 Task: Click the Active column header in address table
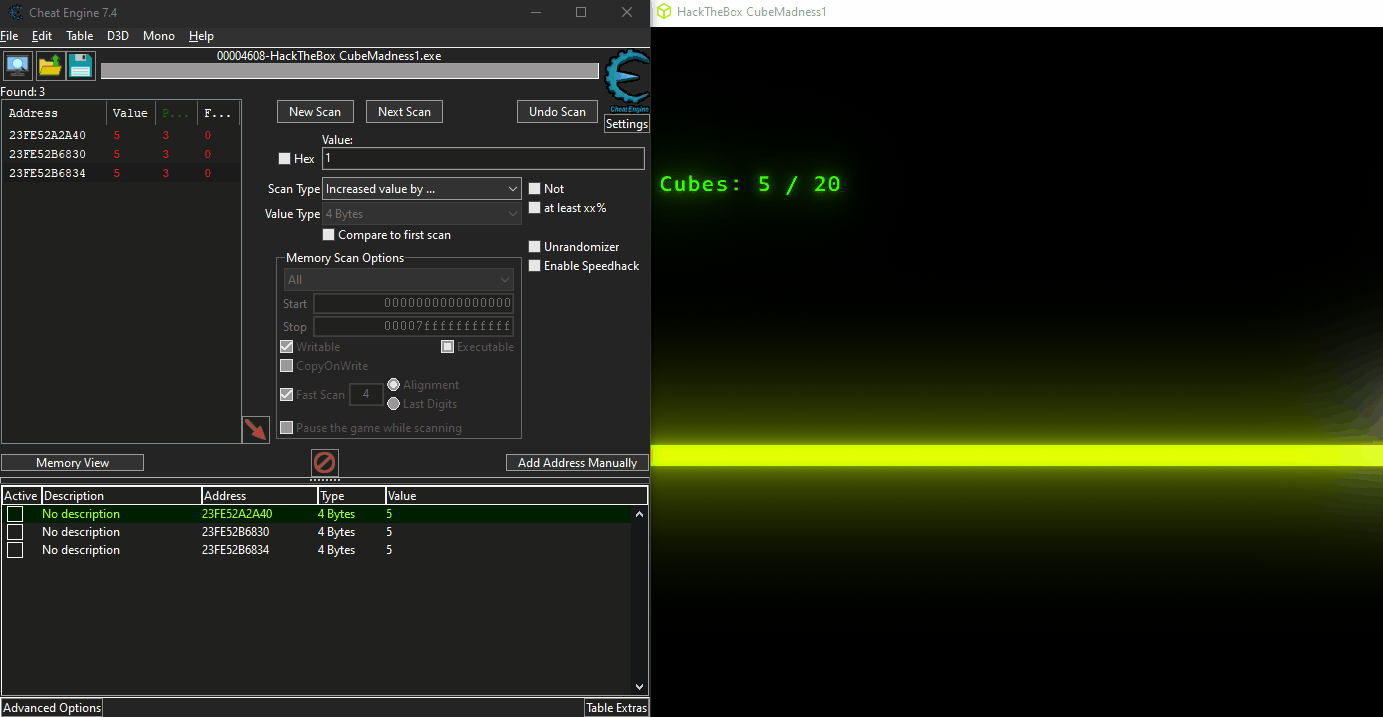[x=21, y=496]
